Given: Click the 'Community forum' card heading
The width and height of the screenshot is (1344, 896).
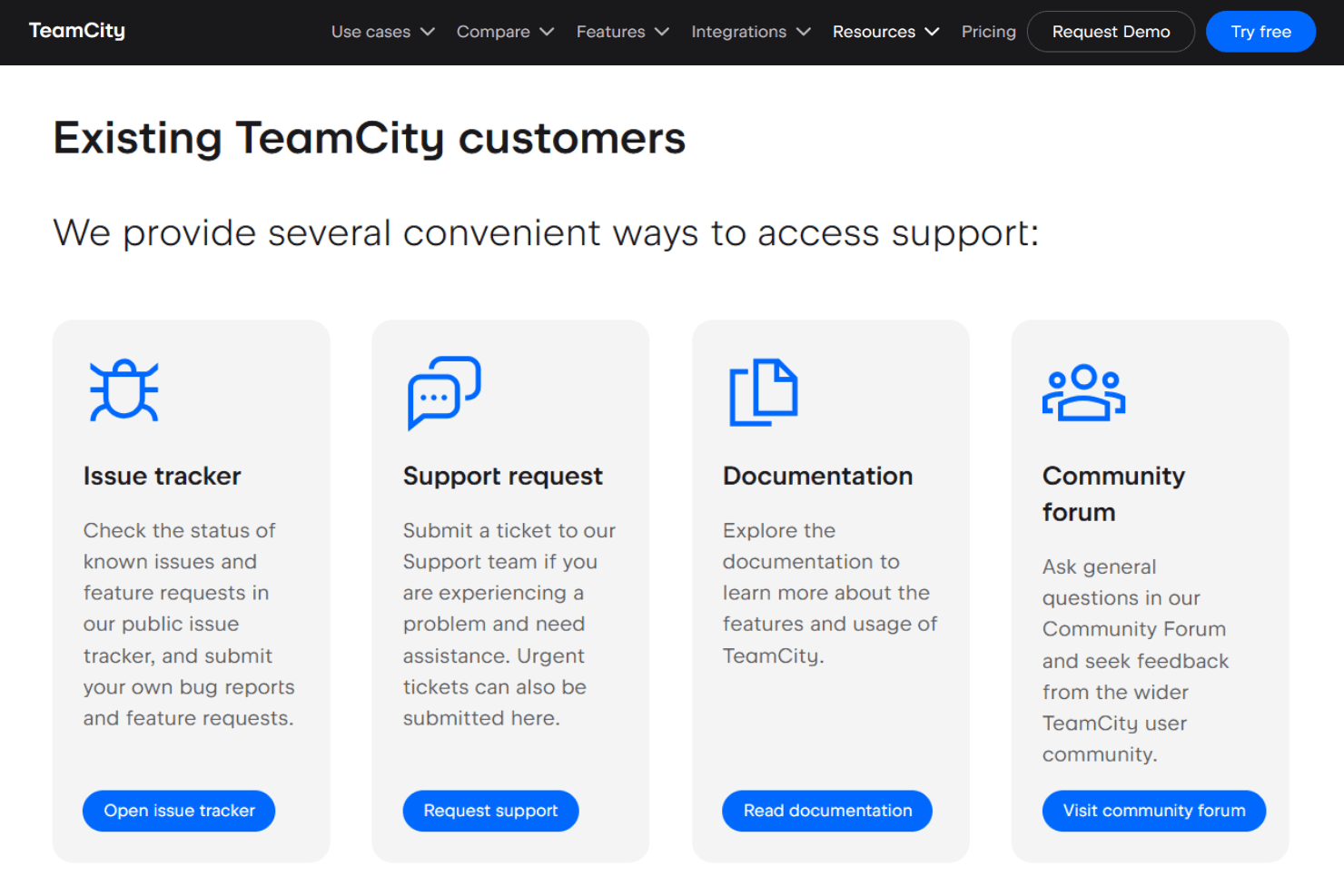Looking at the screenshot, I should pyautogui.click(x=1114, y=494).
